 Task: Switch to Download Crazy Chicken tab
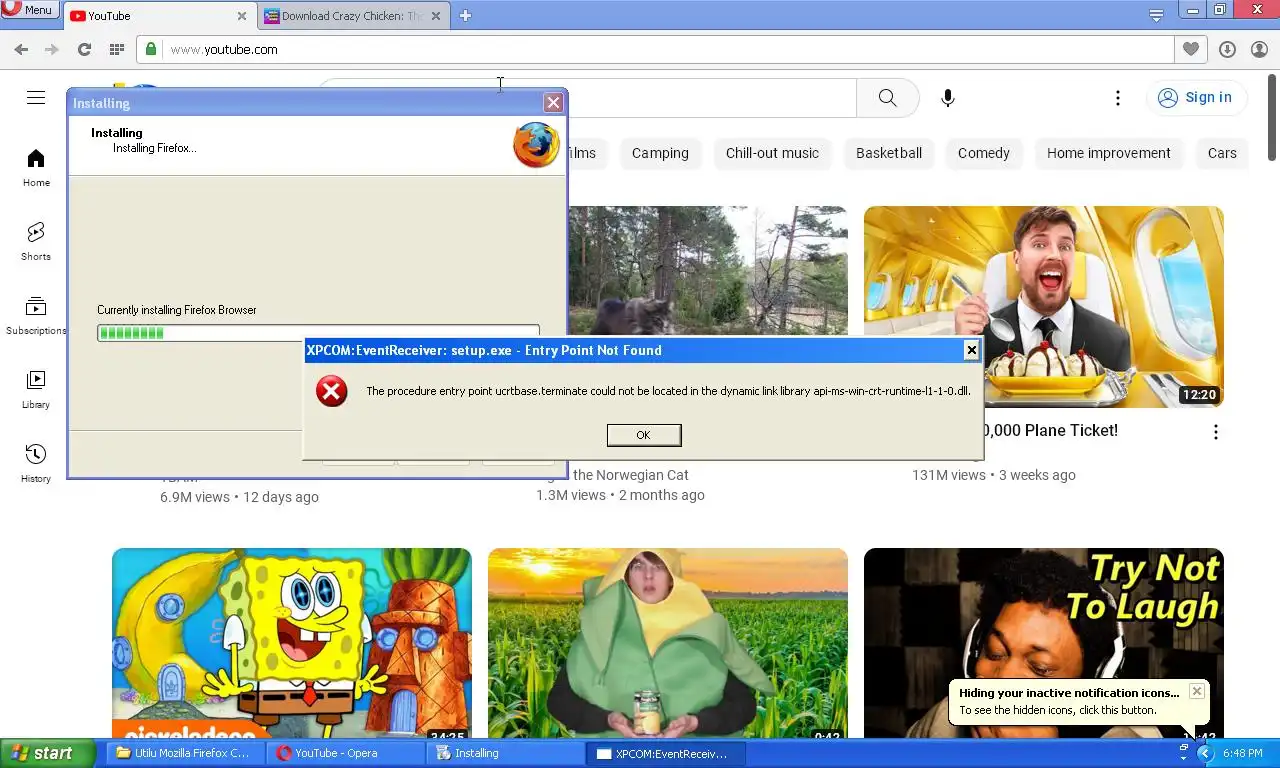point(353,16)
